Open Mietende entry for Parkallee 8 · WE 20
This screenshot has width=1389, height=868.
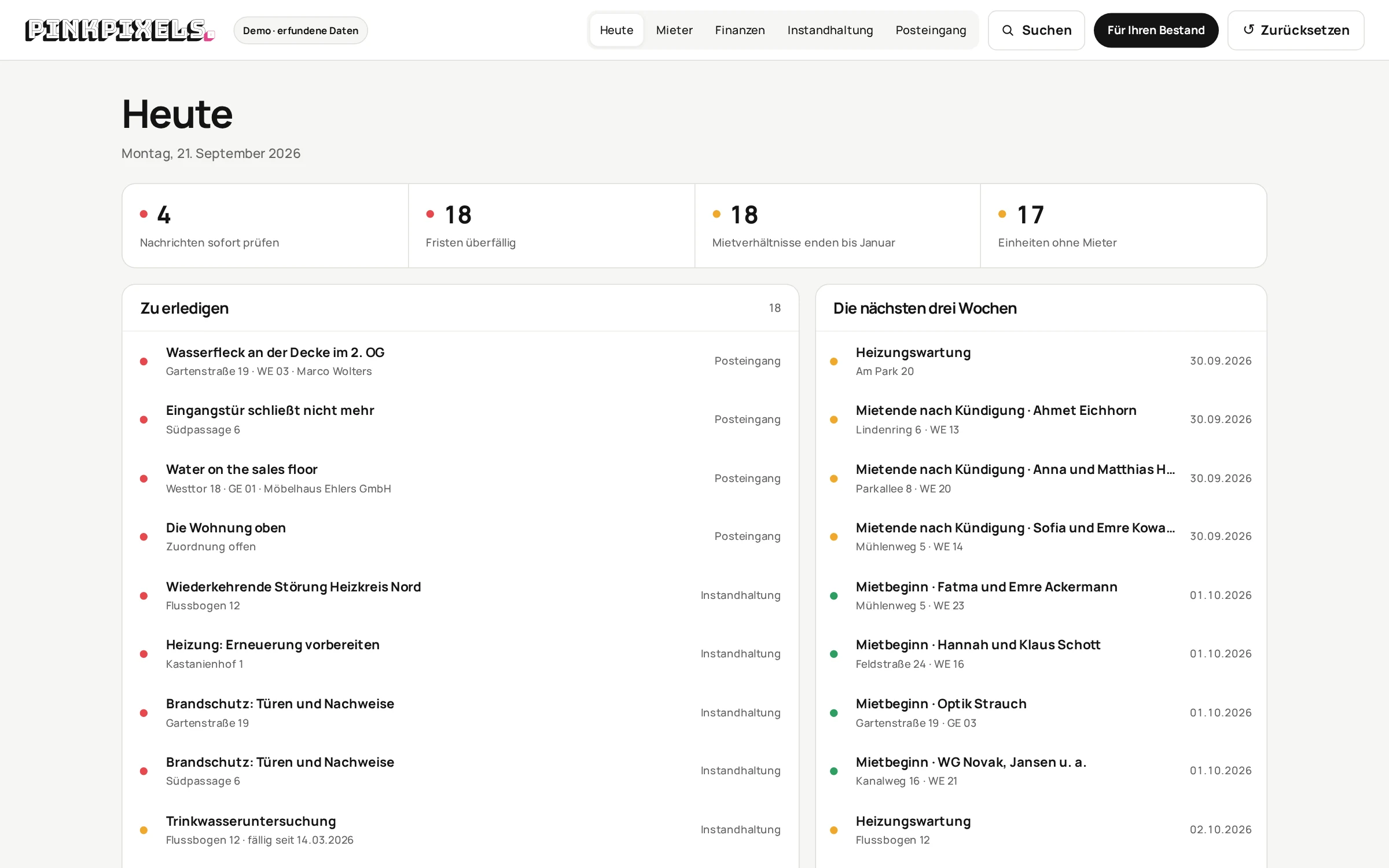(1041, 479)
